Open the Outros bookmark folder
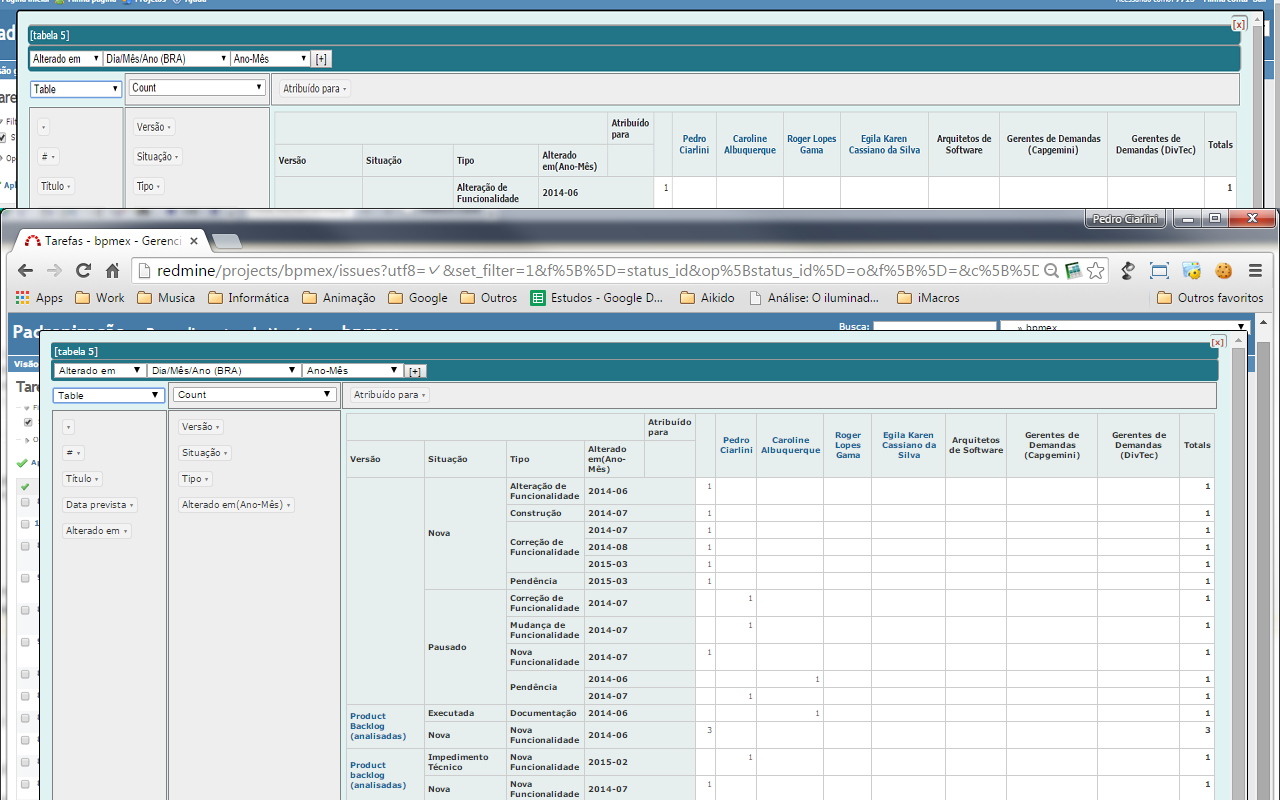 (x=489, y=298)
